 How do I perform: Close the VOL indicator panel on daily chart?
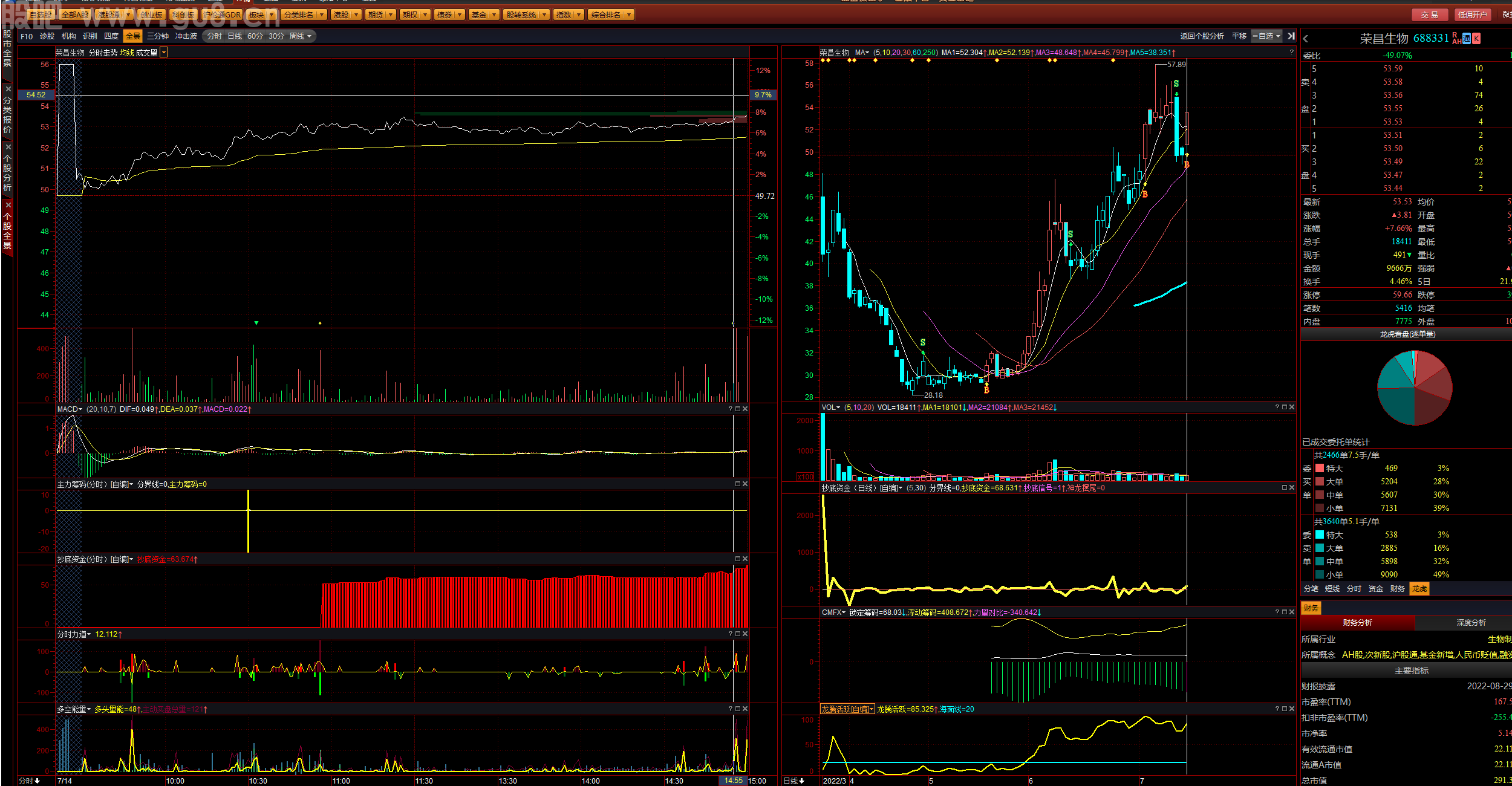1292,408
